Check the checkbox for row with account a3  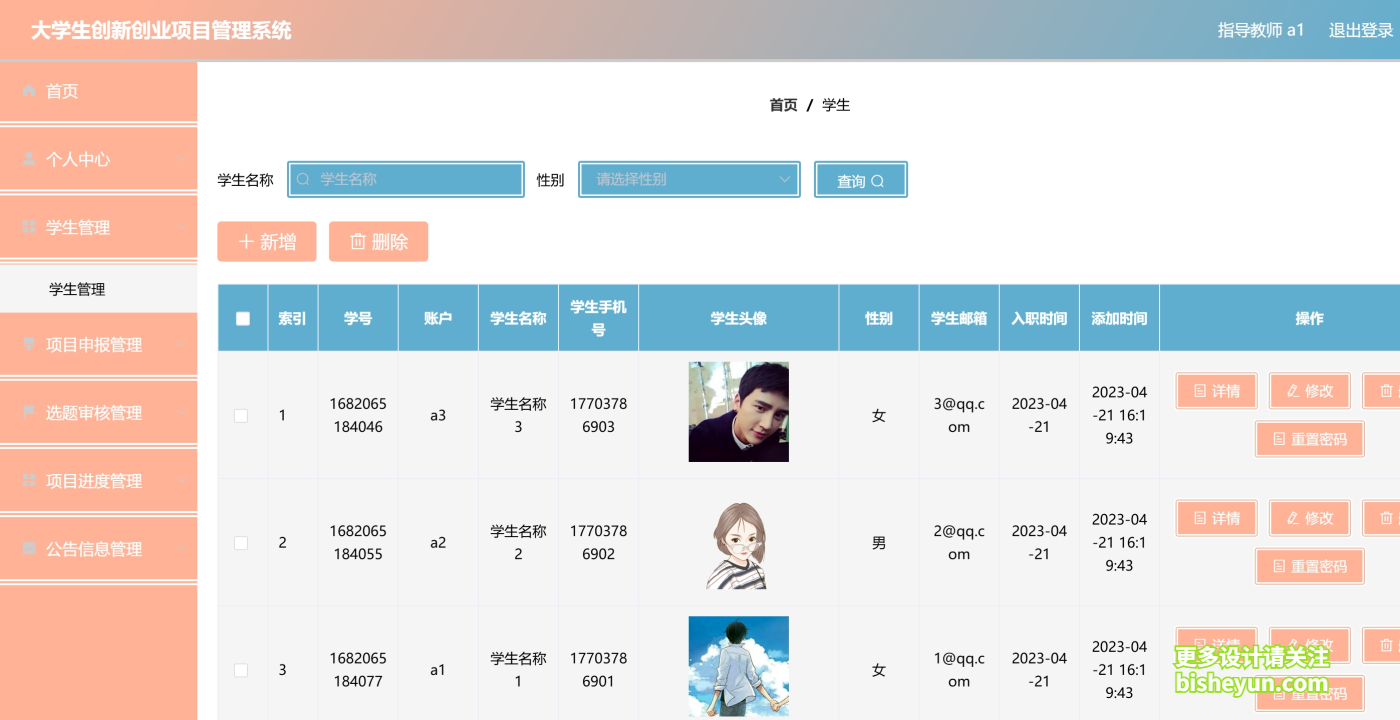click(241, 415)
